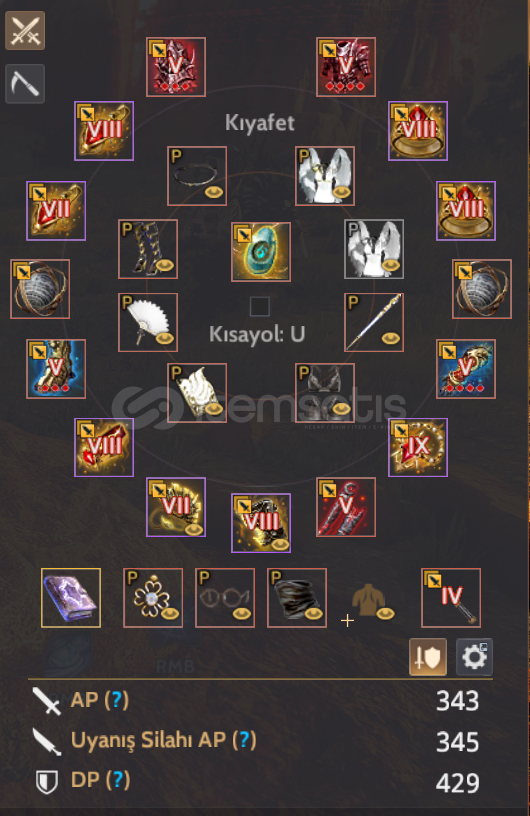
Task: Toggle eye visibility on glasses accessory slot
Action: (x=241, y=614)
